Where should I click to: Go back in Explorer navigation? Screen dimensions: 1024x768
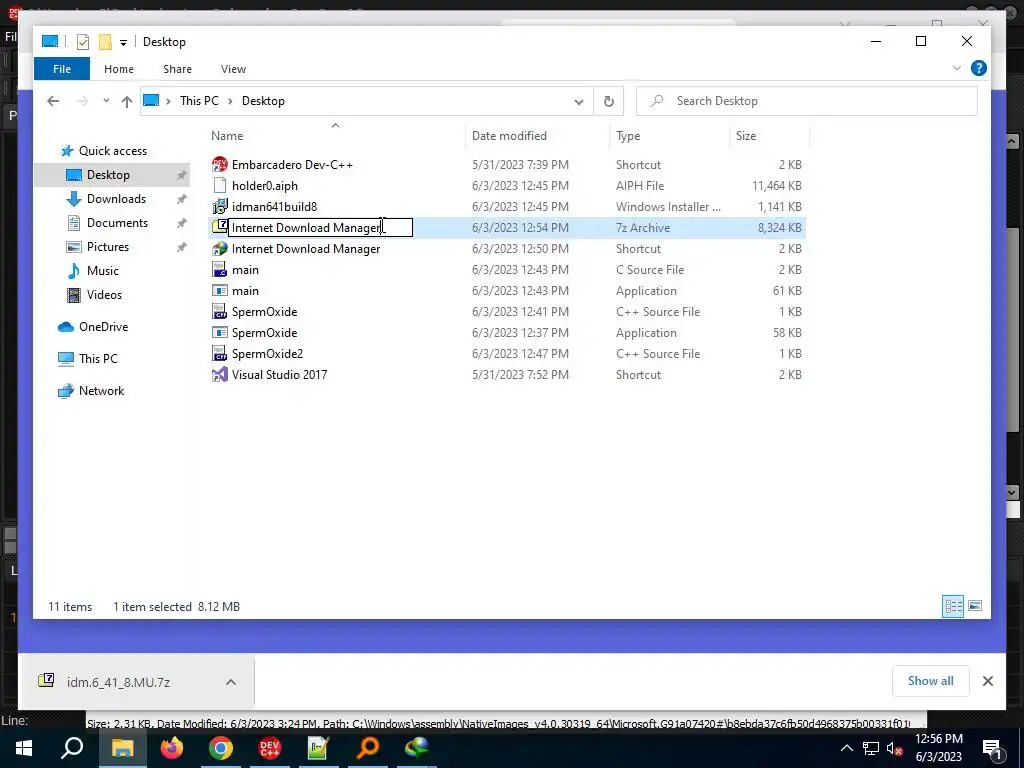coord(54,101)
